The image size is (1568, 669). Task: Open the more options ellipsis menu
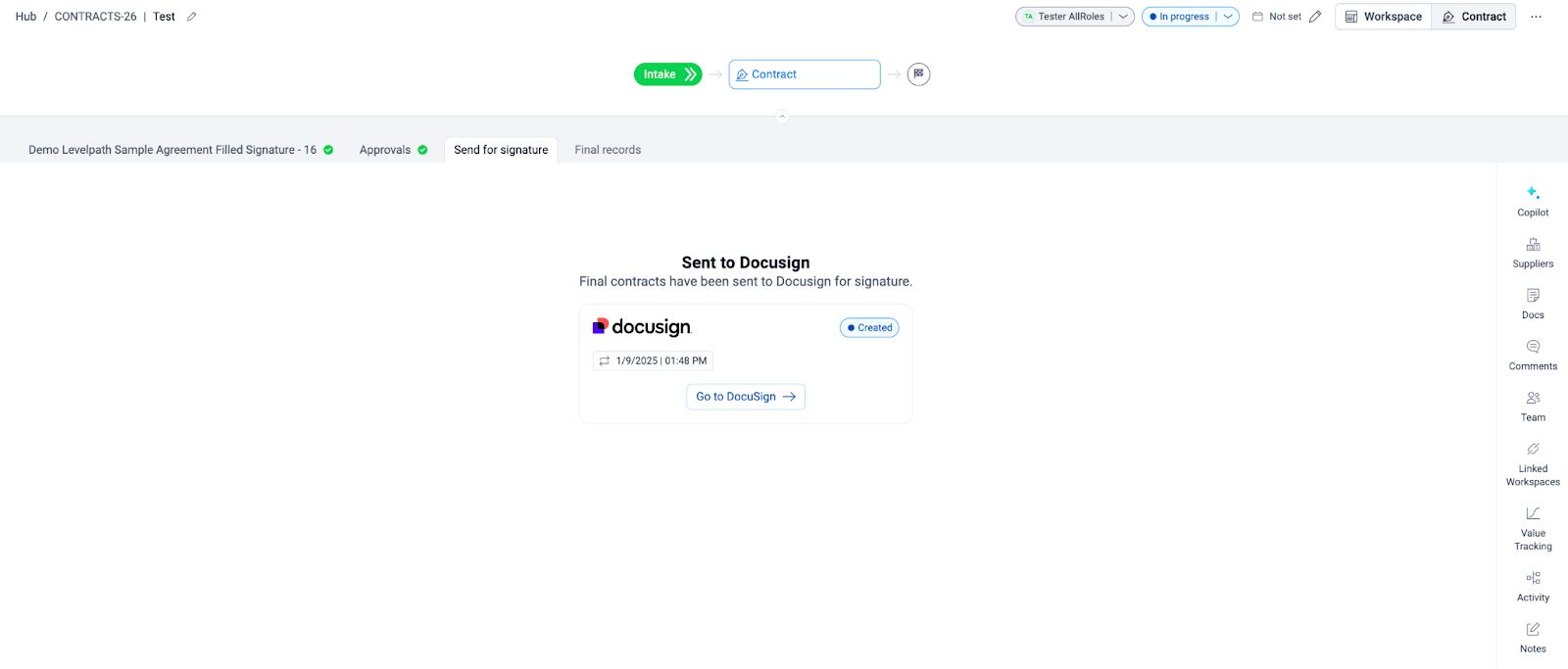click(1536, 17)
